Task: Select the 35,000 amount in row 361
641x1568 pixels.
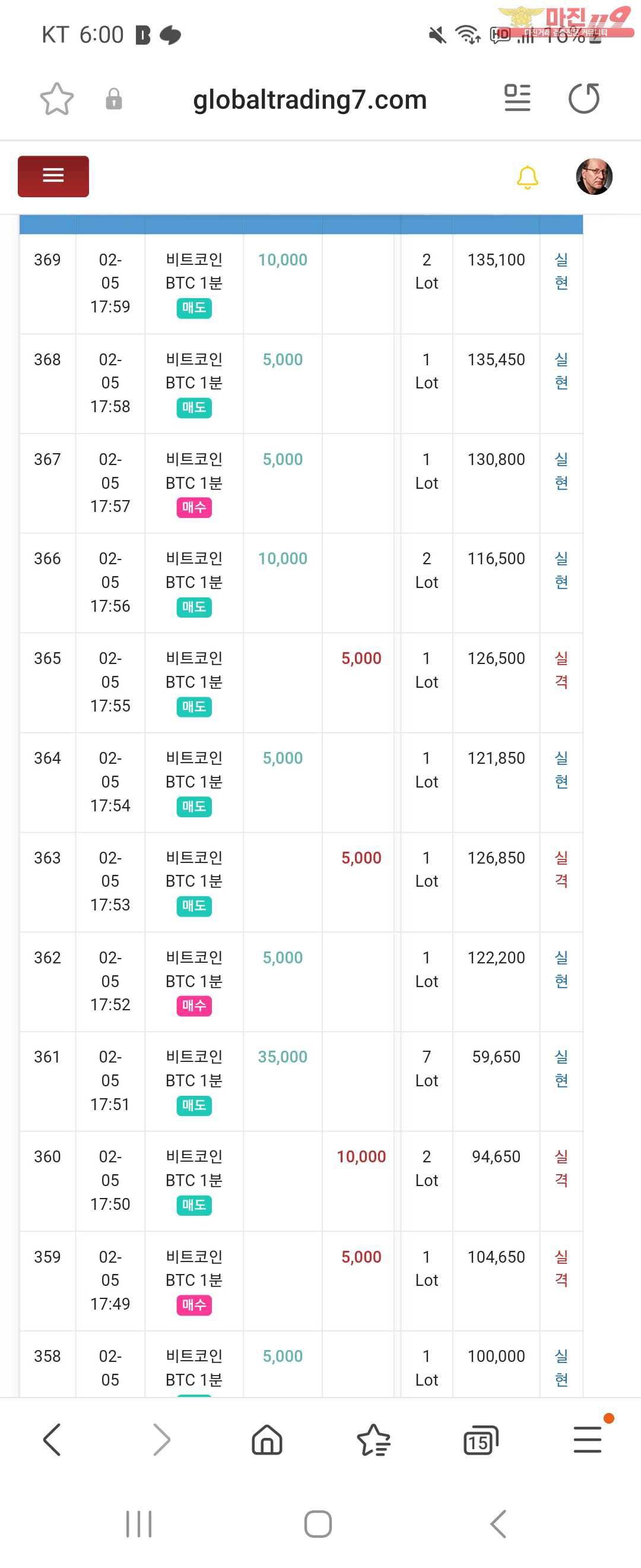Action: [x=282, y=1057]
